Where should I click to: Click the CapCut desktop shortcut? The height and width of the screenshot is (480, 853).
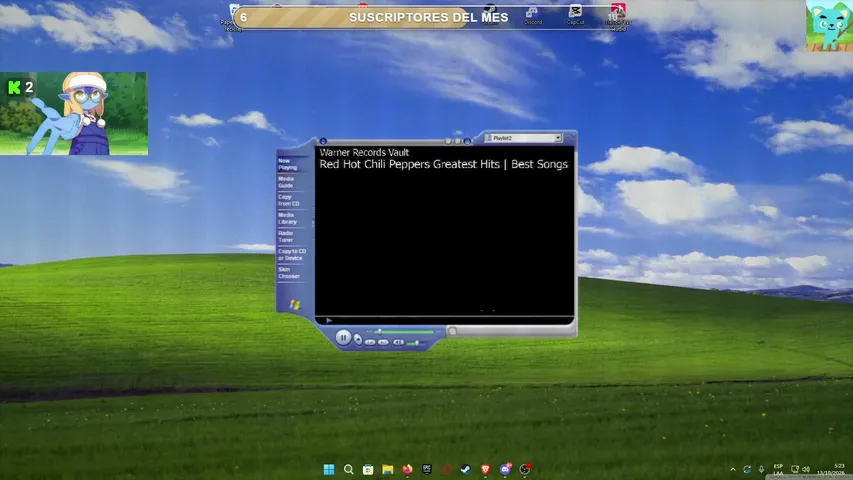click(x=576, y=14)
